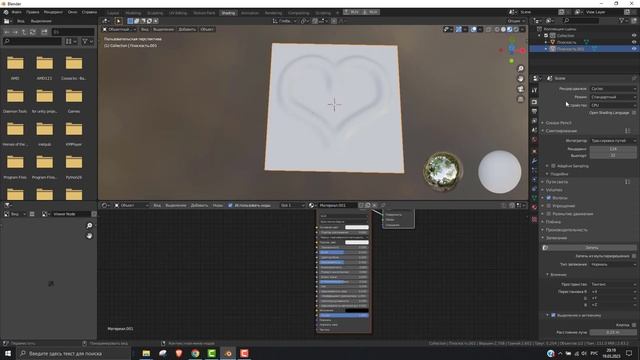Click the base color swatch on node
The width and height of the screenshot is (640, 360).
click(x=357, y=227)
